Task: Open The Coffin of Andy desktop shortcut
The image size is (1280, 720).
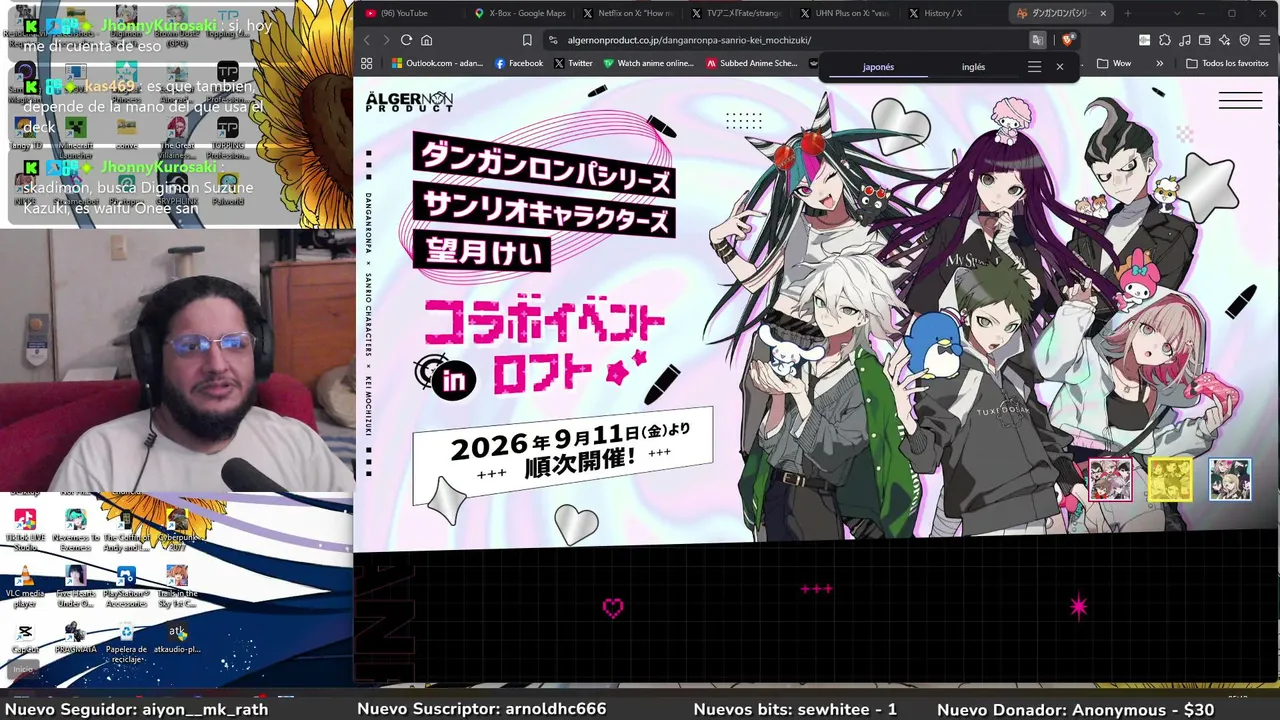Action: (126, 531)
